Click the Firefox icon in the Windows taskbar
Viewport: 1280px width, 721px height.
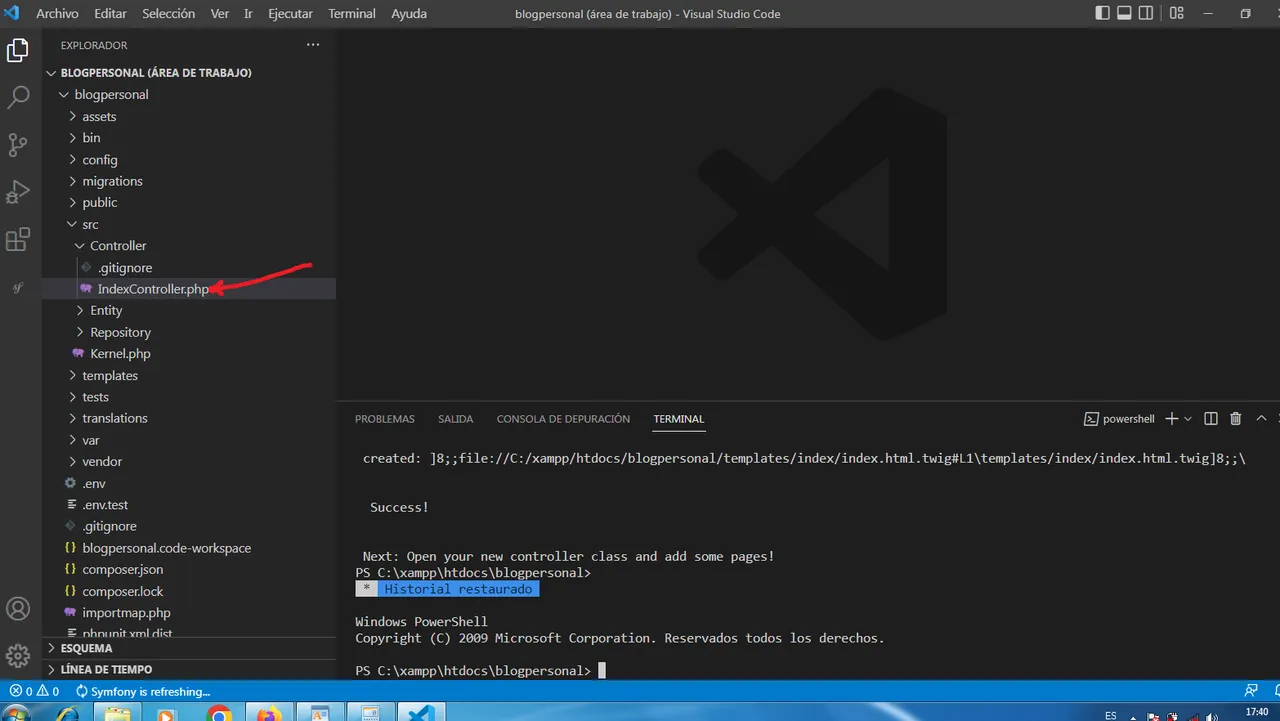click(269, 714)
